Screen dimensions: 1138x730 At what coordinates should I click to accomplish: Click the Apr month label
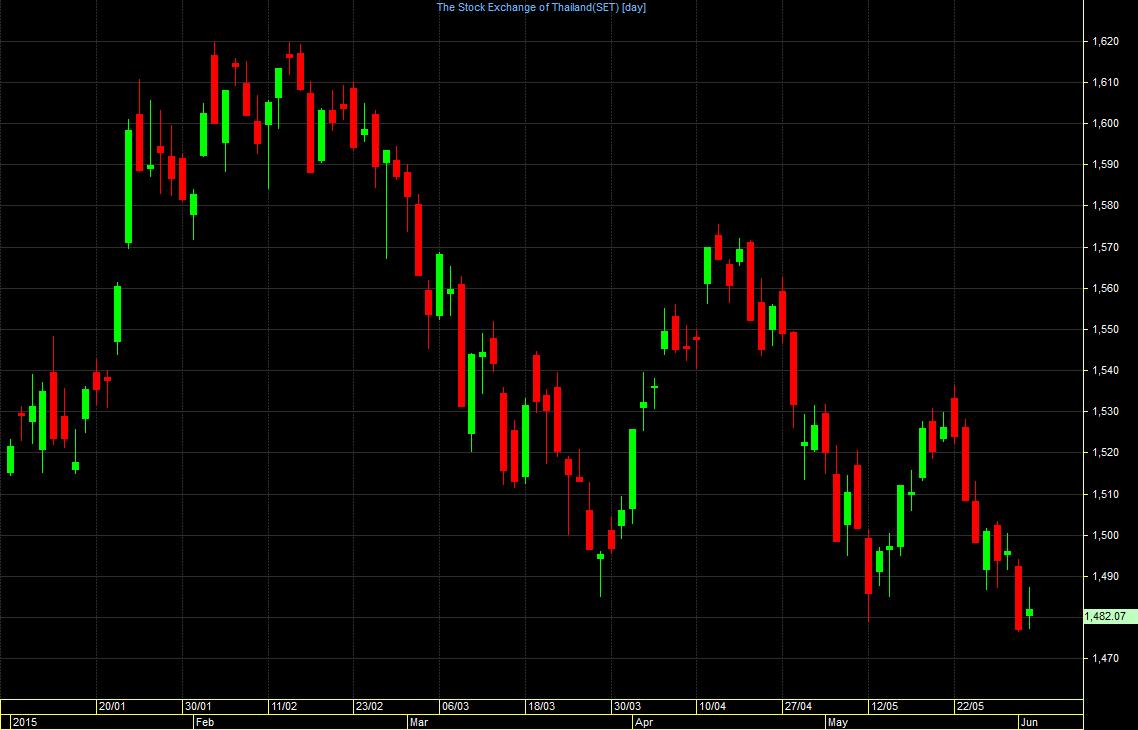(x=644, y=723)
